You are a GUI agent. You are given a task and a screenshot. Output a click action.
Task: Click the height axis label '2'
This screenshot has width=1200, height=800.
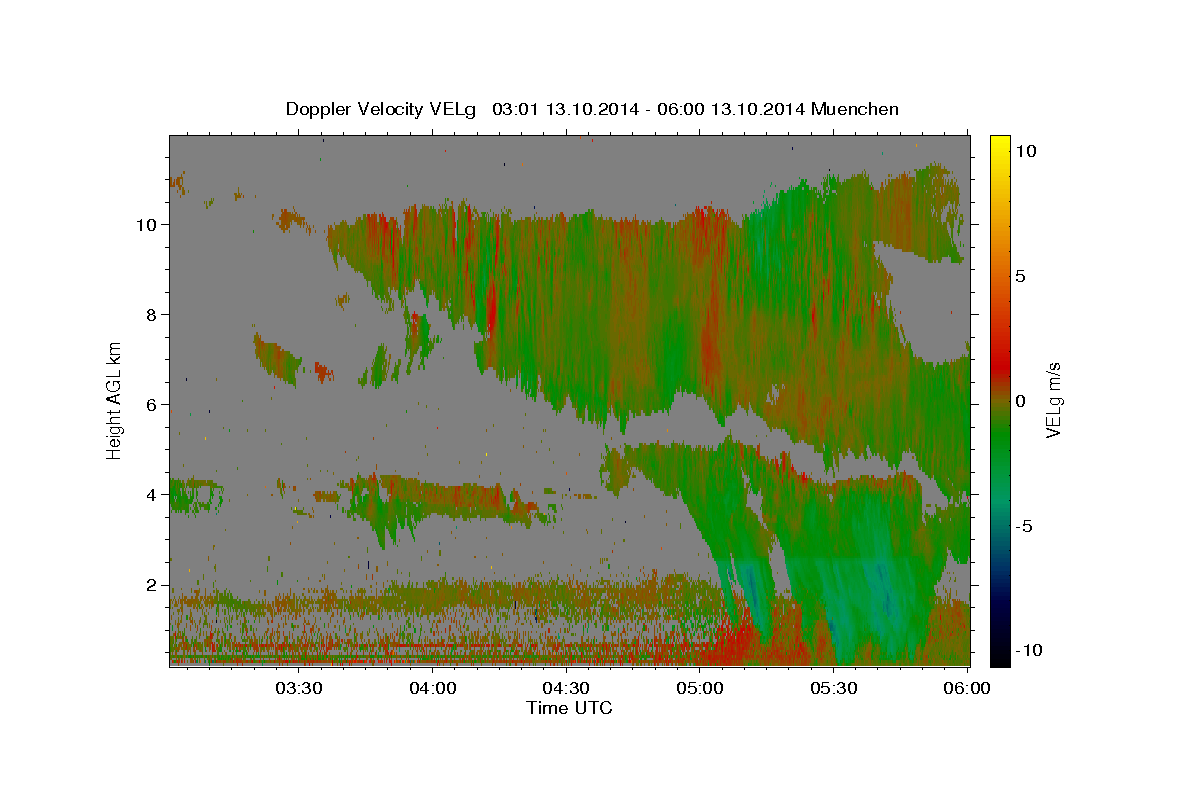click(x=150, y=584)
